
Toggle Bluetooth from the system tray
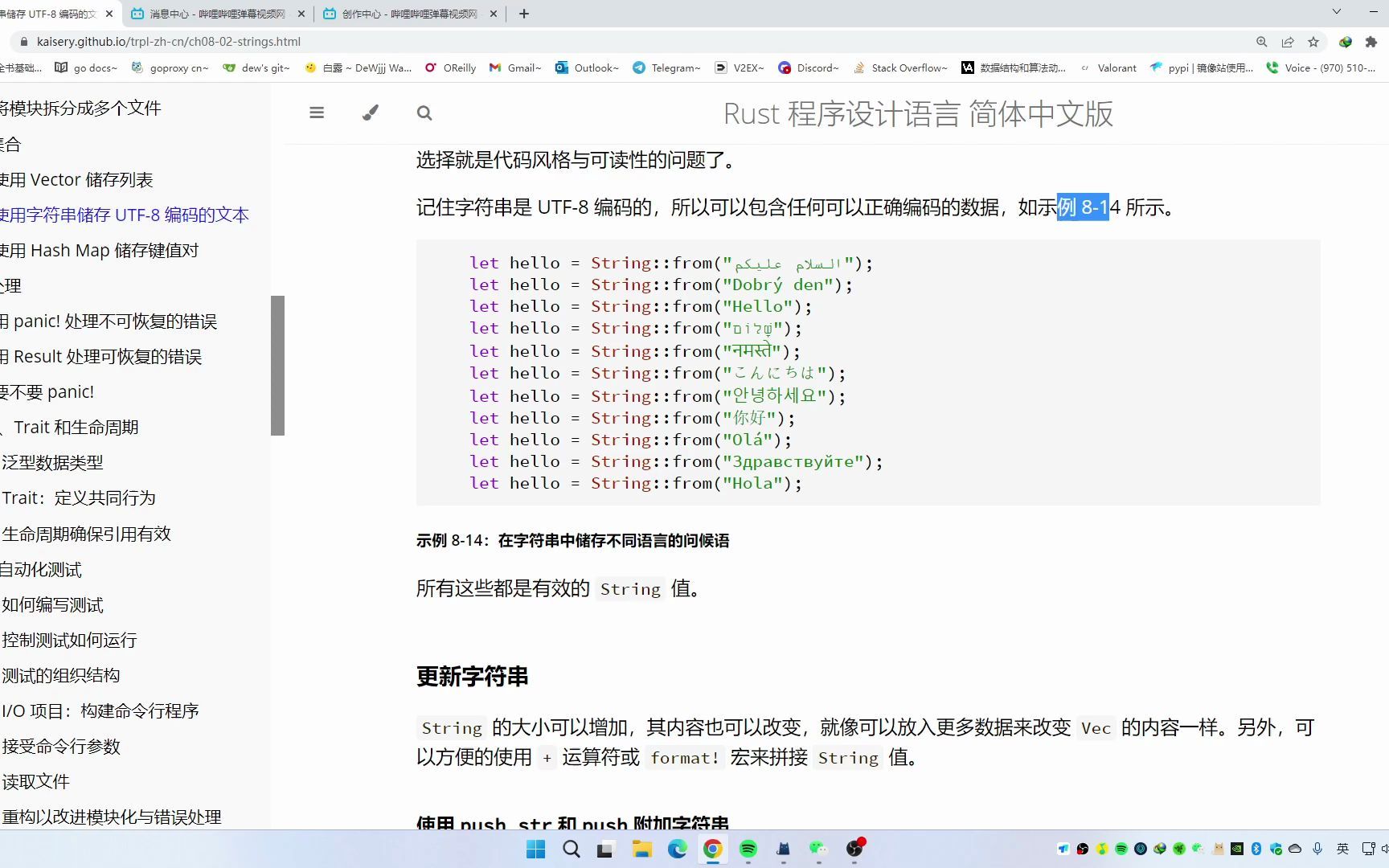1256,849
